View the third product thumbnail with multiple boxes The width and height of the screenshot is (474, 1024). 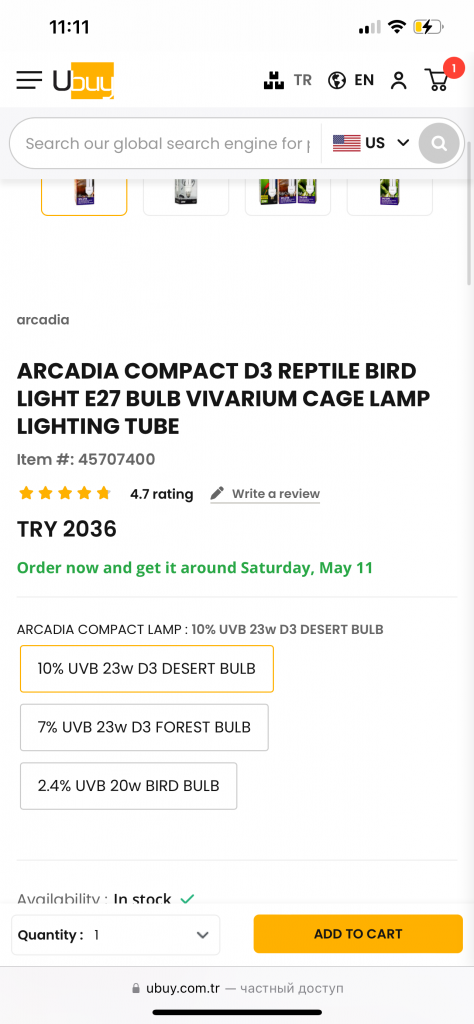tap(288, 195)
